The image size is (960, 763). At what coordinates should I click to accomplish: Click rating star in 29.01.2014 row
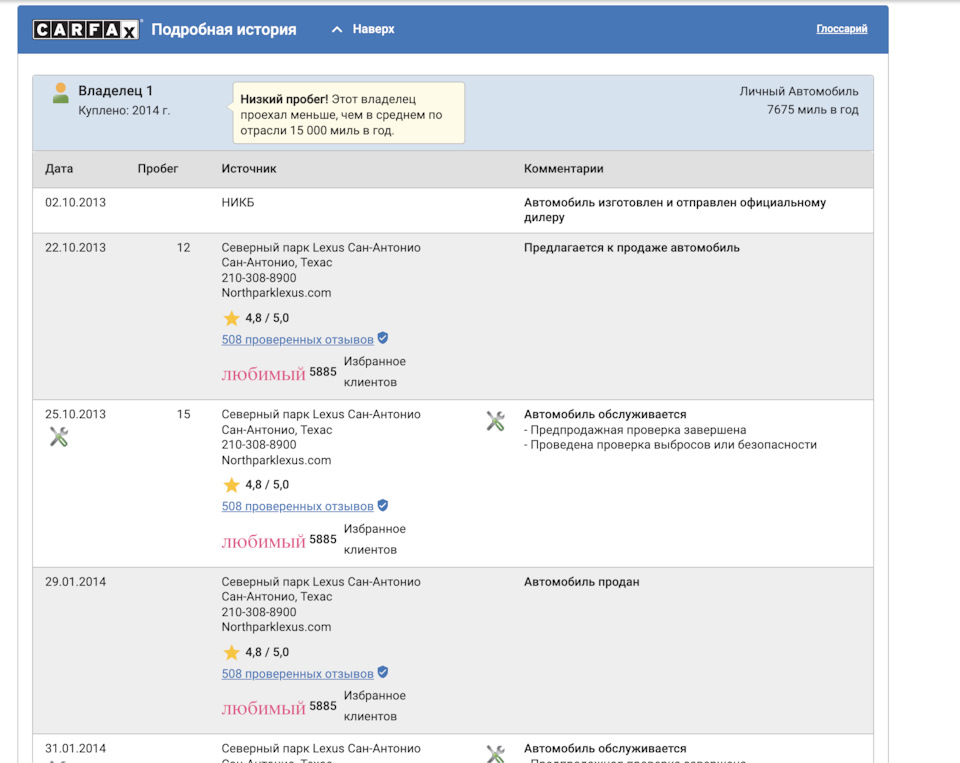[x=231, y=652]
